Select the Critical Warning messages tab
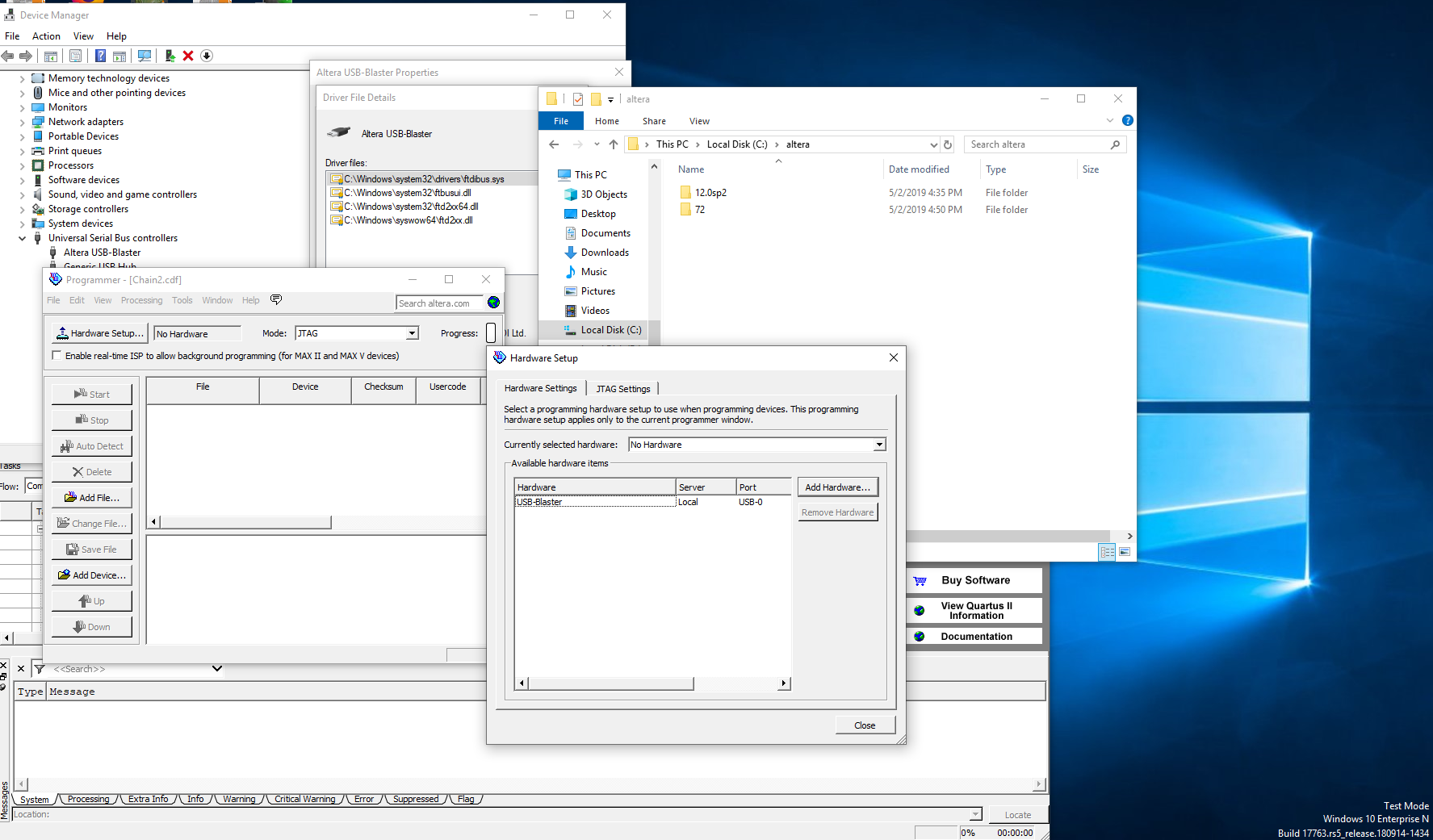 click(304, 800)
